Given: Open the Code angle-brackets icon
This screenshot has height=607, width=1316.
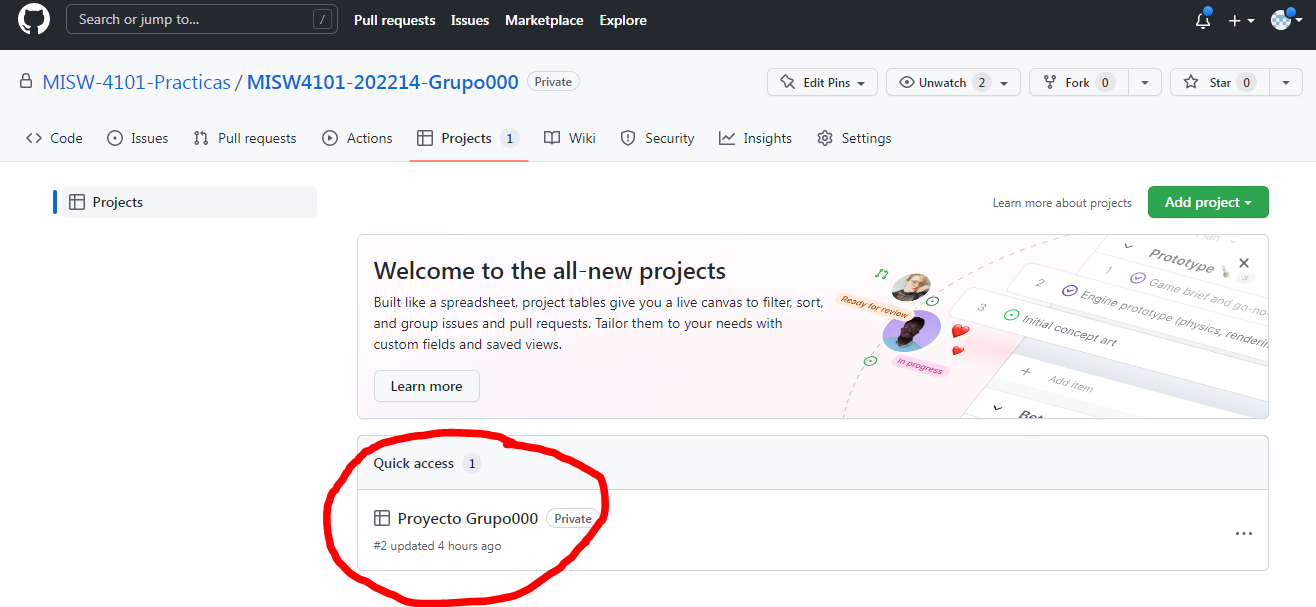Looking at the screenshot, I should pyautogui.click(x=33, y=138).
